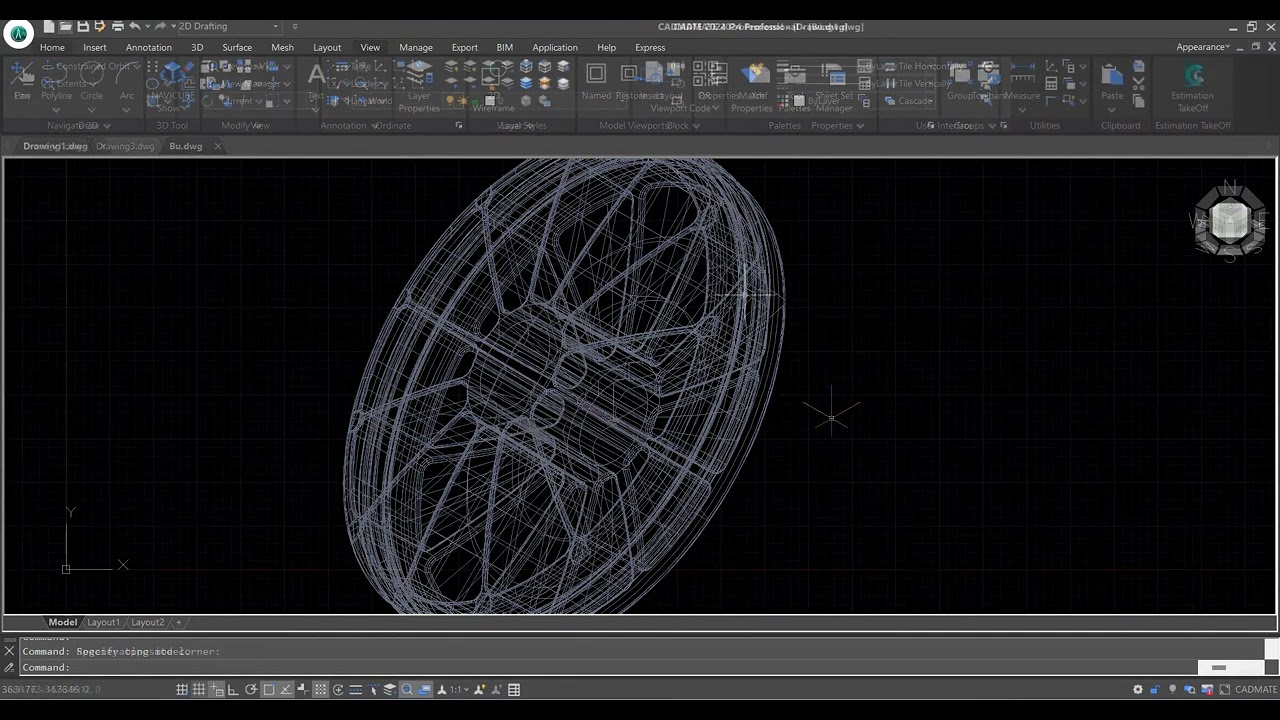Click the Named viewports icon
This screenshot has width=1280, height=720.
[596, 82]
